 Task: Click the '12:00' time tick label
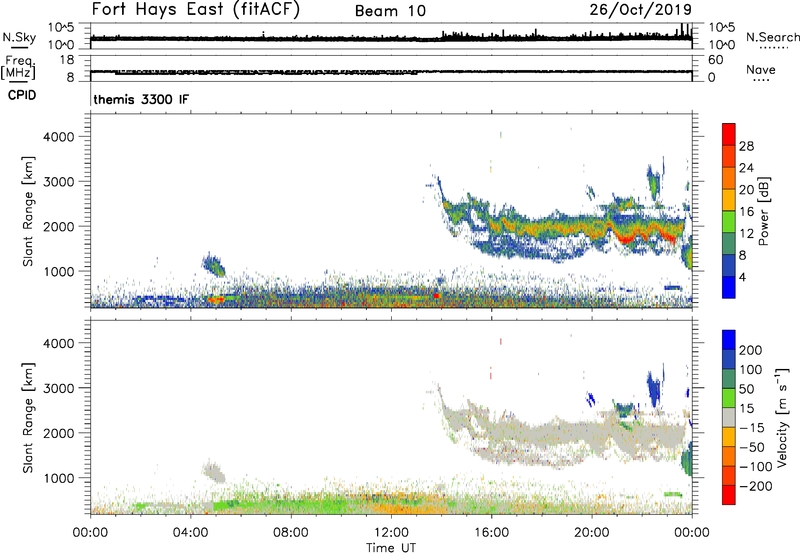click(x=391, y=533)
